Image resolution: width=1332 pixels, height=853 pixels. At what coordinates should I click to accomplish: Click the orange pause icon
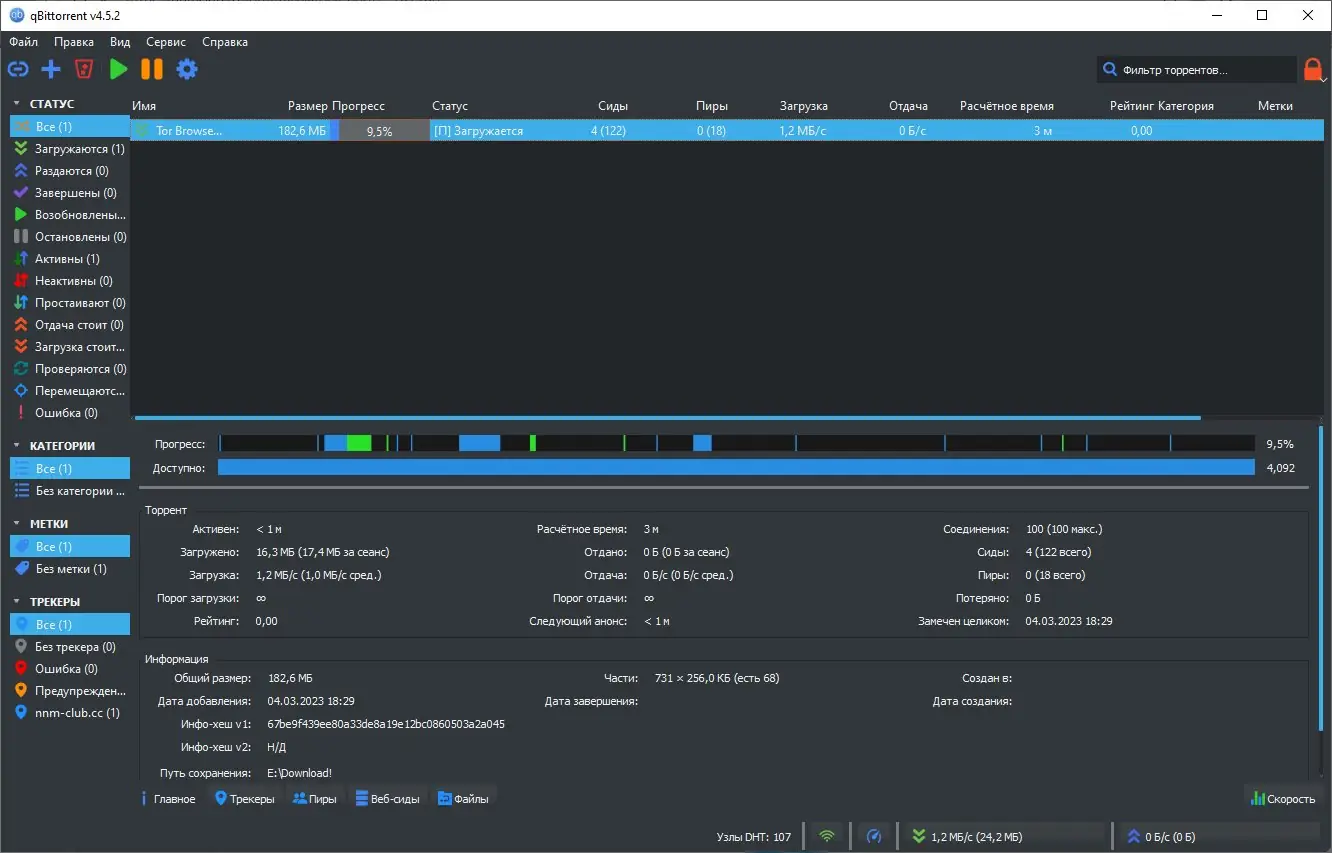152,69
